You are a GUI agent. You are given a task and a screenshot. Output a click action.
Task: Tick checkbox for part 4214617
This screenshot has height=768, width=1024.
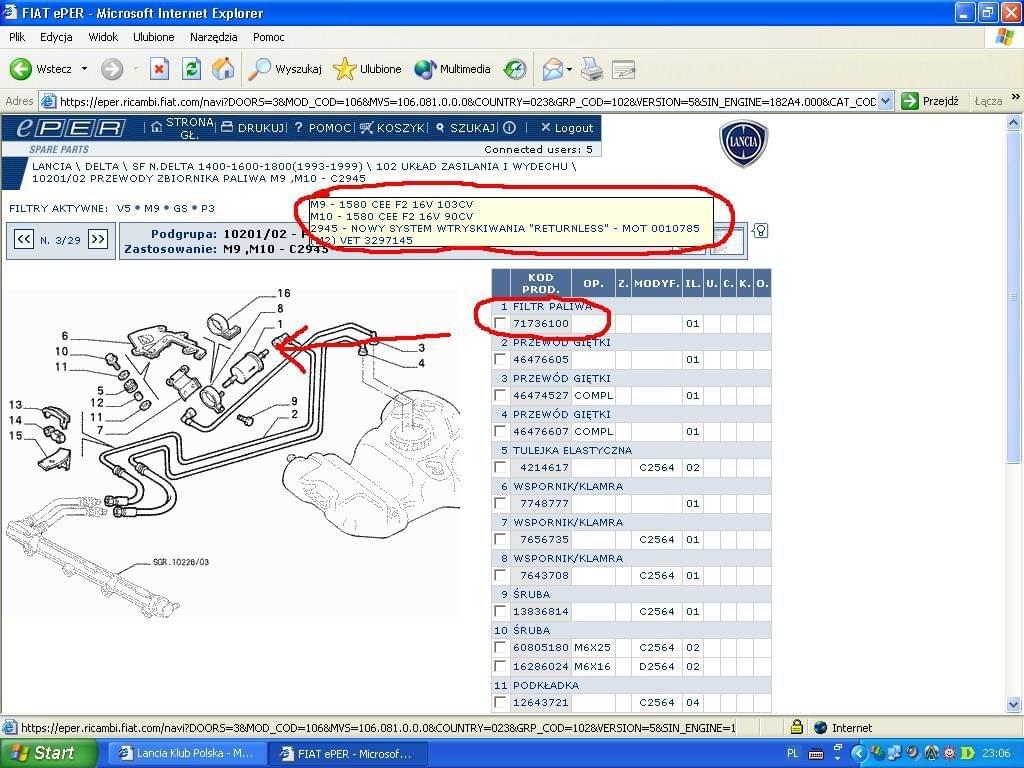(x=500, y=467)
